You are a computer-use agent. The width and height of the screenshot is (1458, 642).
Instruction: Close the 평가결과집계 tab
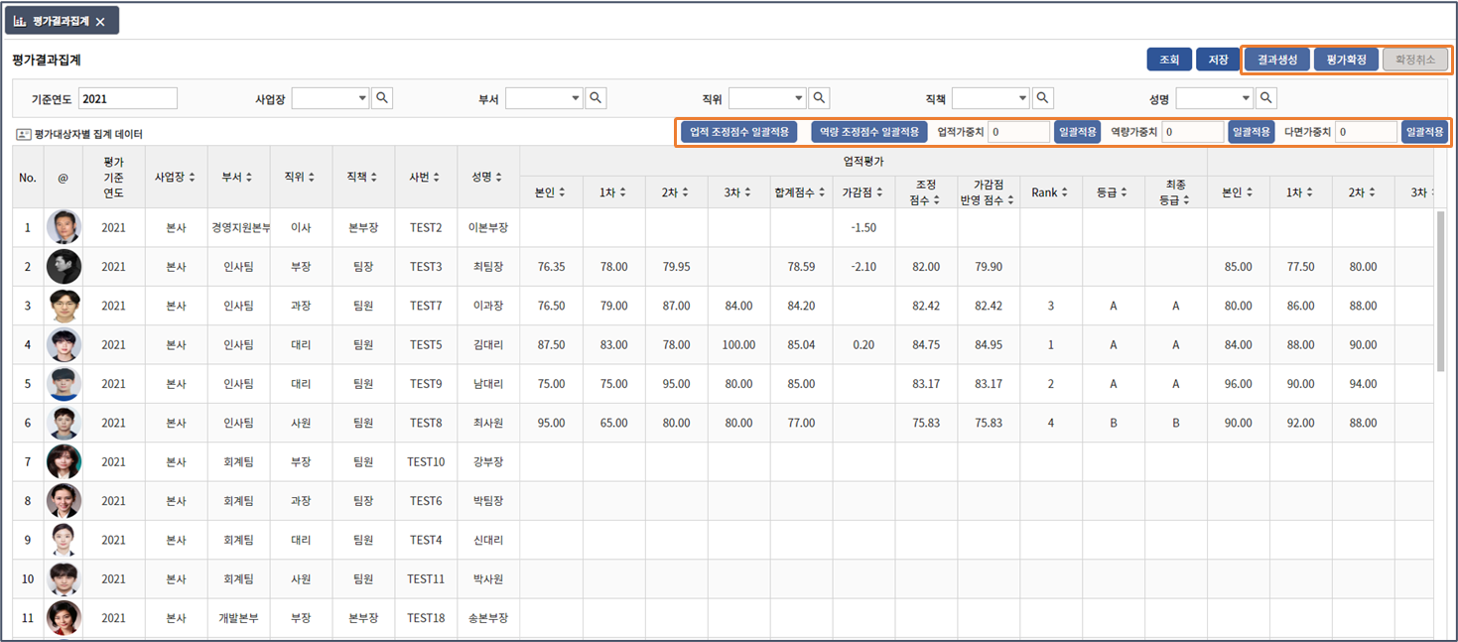point(100,22)
